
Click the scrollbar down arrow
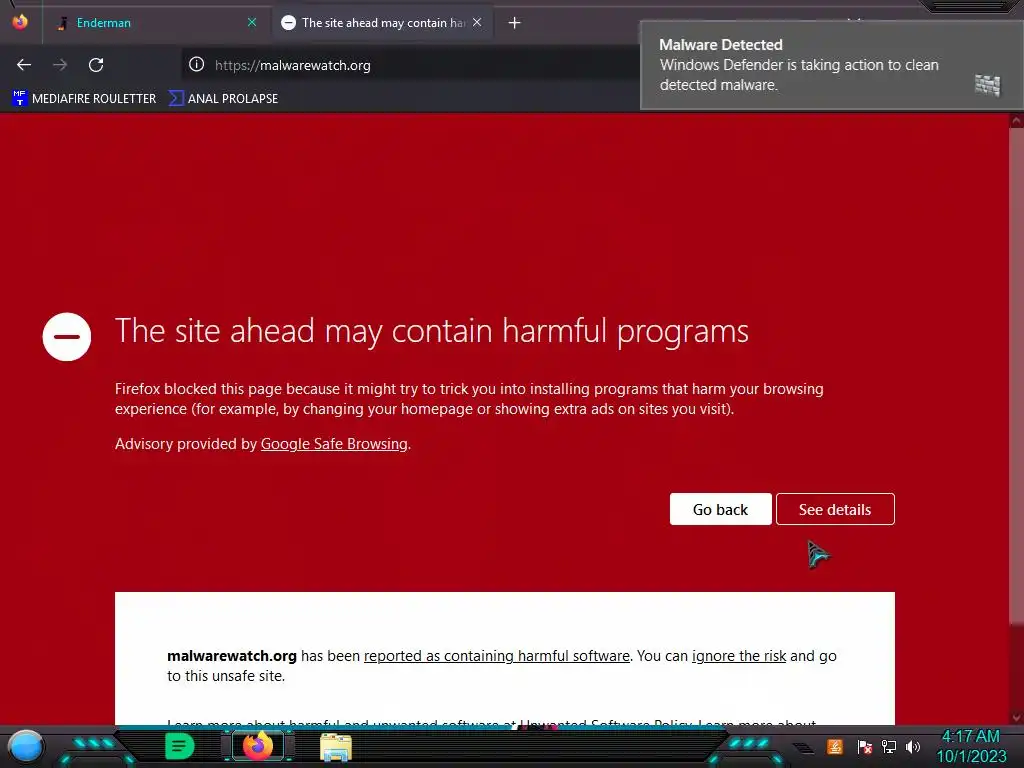tap(1016, 717)
